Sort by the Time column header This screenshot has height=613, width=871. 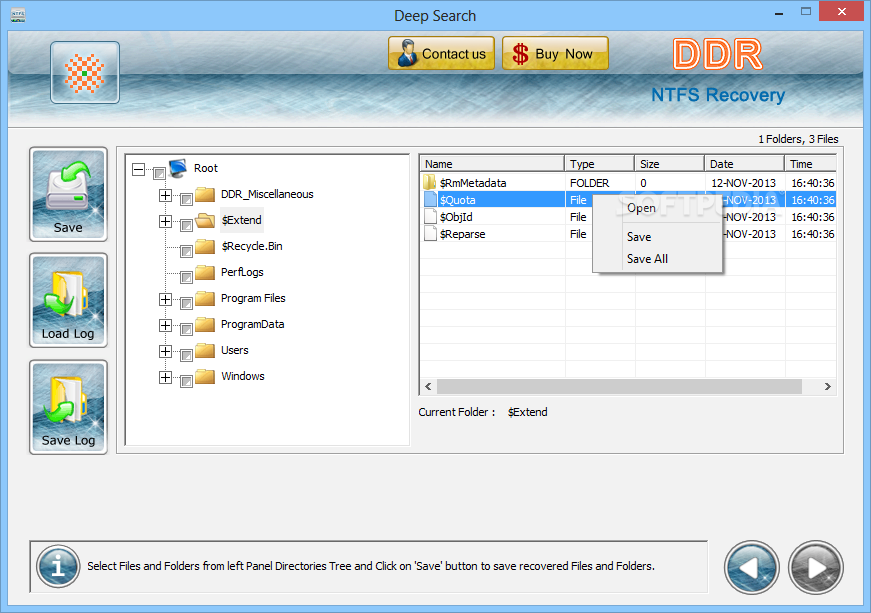[810, 164]
